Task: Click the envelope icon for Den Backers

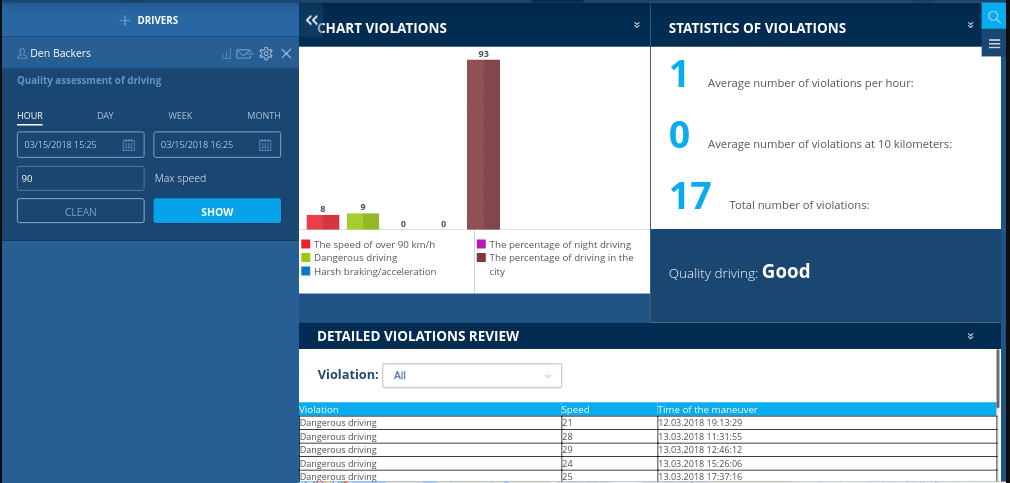Action: coord(245,53)
